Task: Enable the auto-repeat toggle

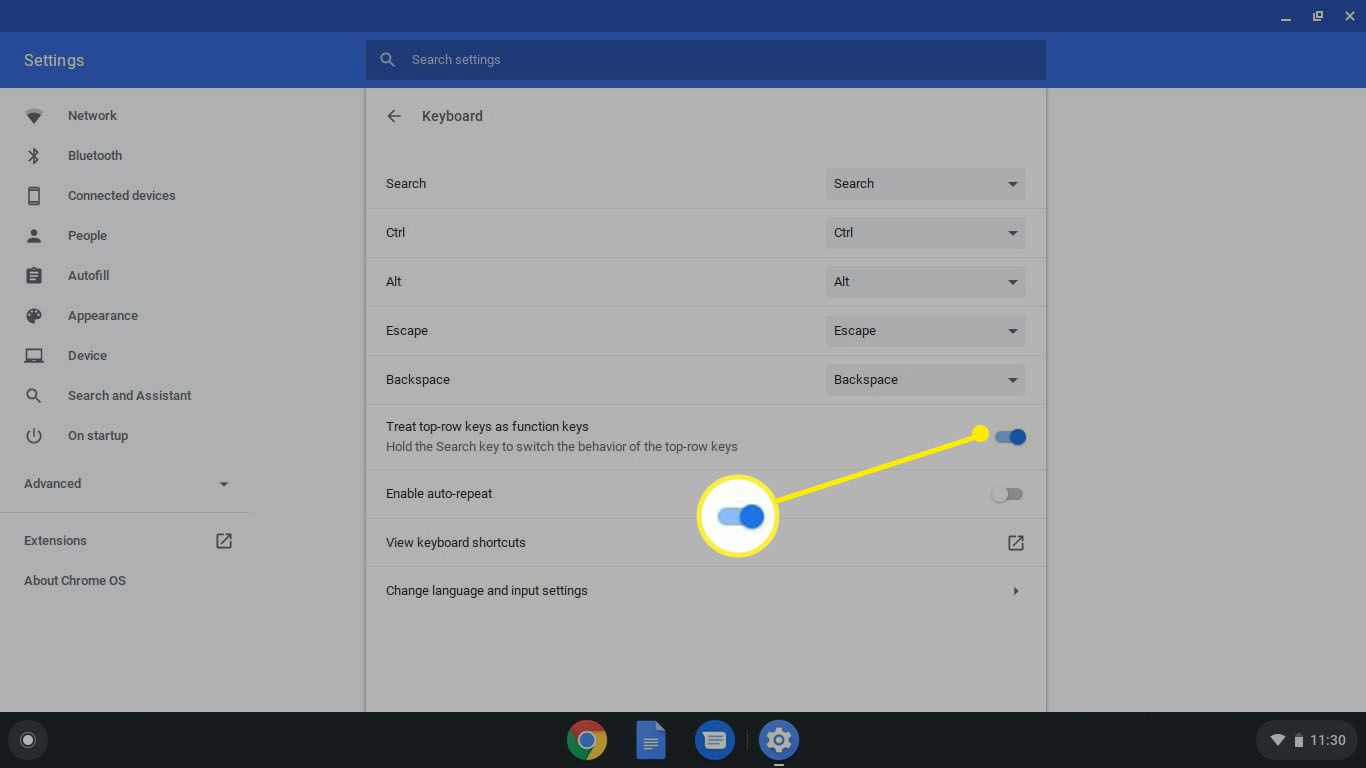Action: tap(1007, 494)
